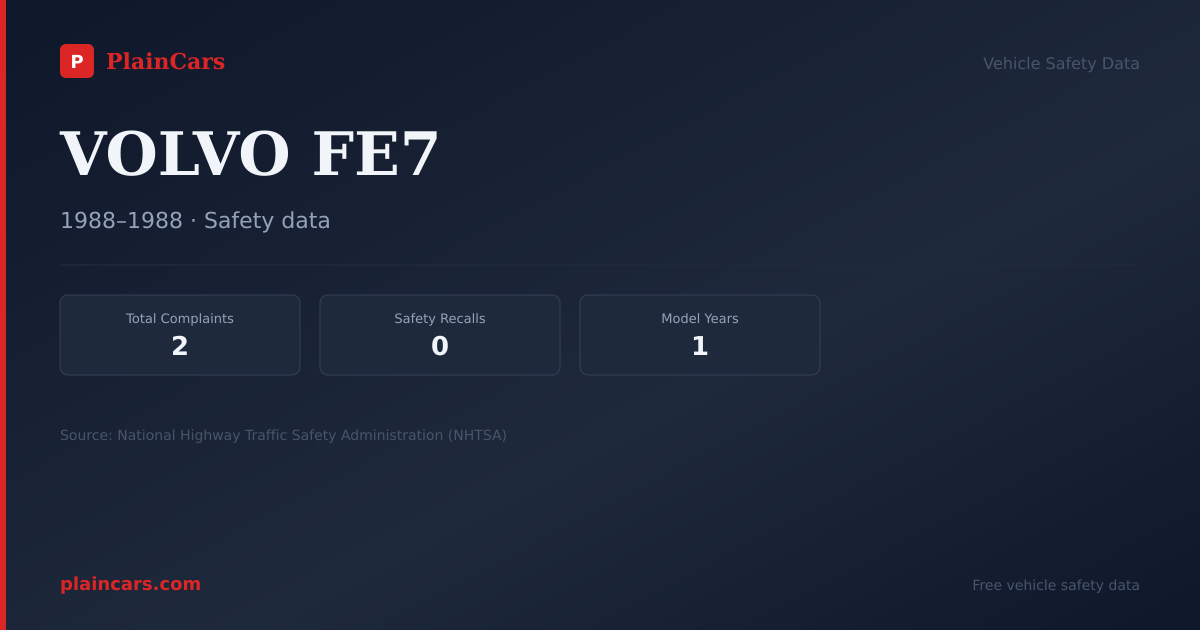
Task: Click the Model Years label
Action: click(x=700, y=318)
